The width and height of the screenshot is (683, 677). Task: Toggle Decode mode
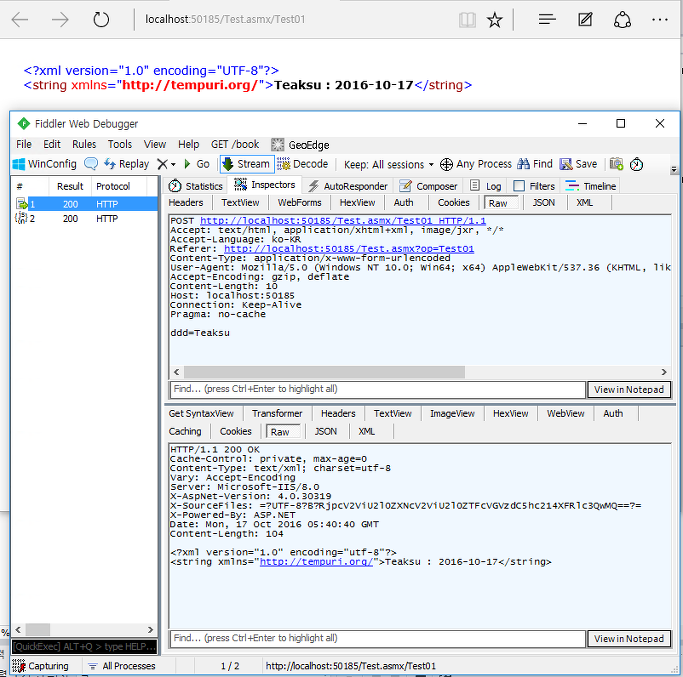click(x=303, y=164)
